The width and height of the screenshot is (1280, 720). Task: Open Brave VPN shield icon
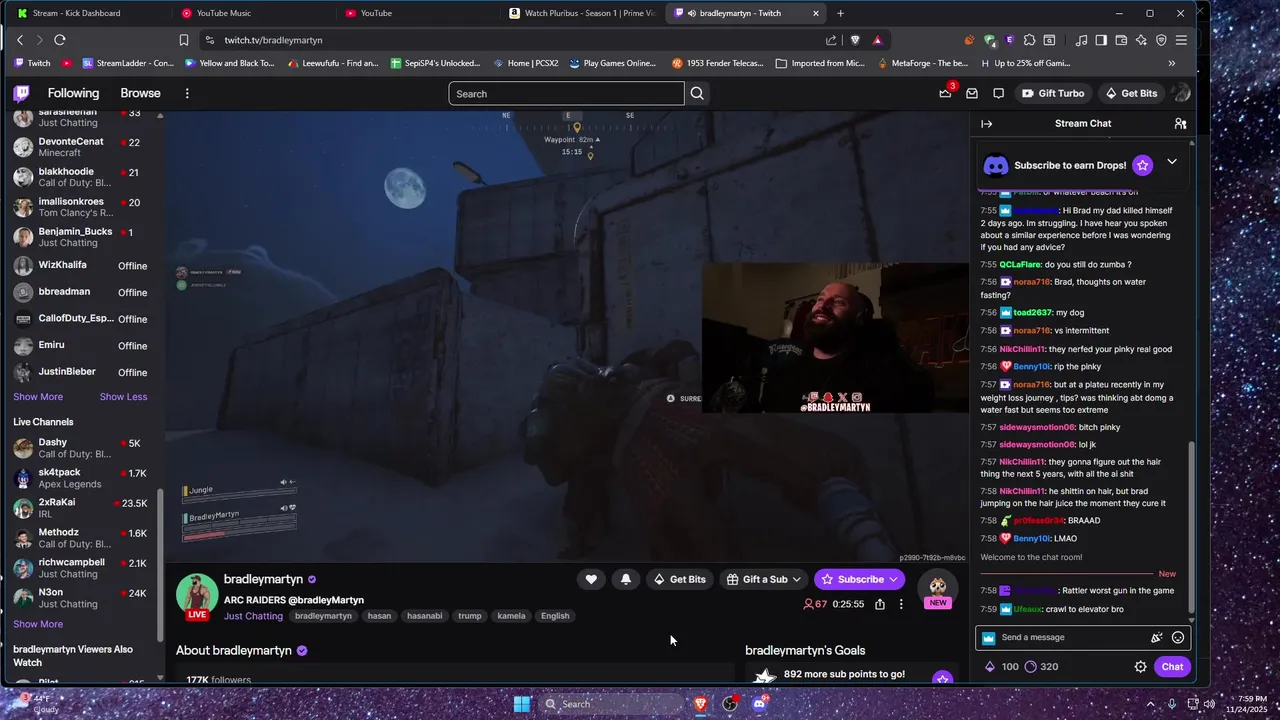[x=1161, y=40]
